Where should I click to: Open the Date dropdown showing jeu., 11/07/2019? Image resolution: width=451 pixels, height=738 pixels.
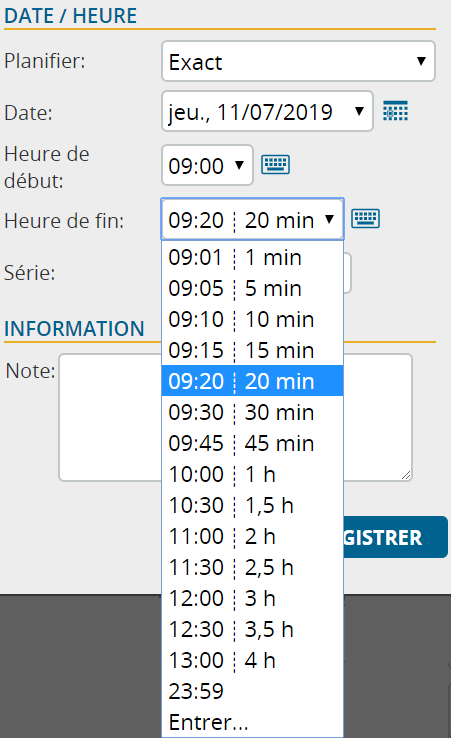[x=267, y=111]
